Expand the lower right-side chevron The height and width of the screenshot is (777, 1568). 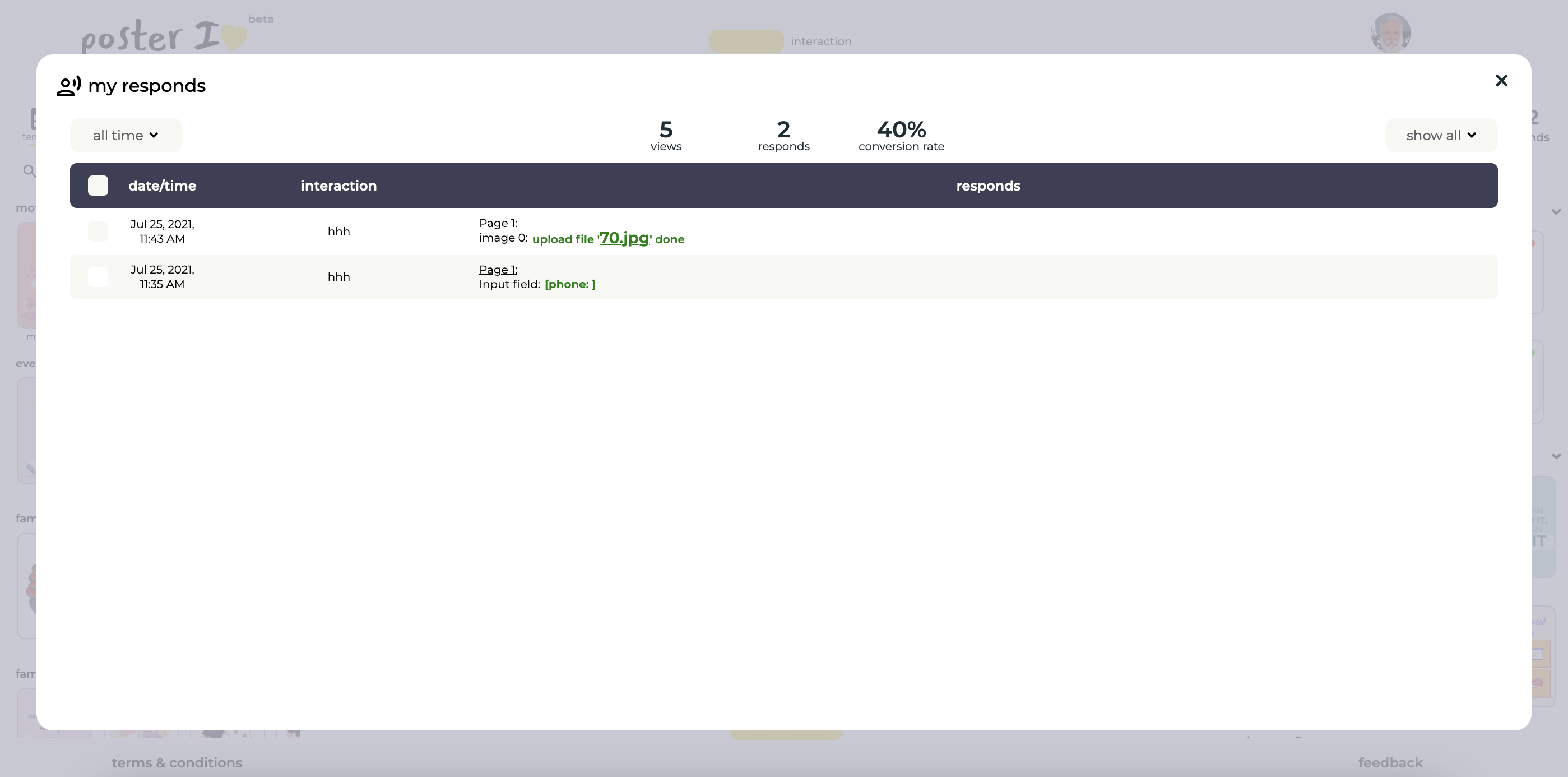click(1556, 456)
